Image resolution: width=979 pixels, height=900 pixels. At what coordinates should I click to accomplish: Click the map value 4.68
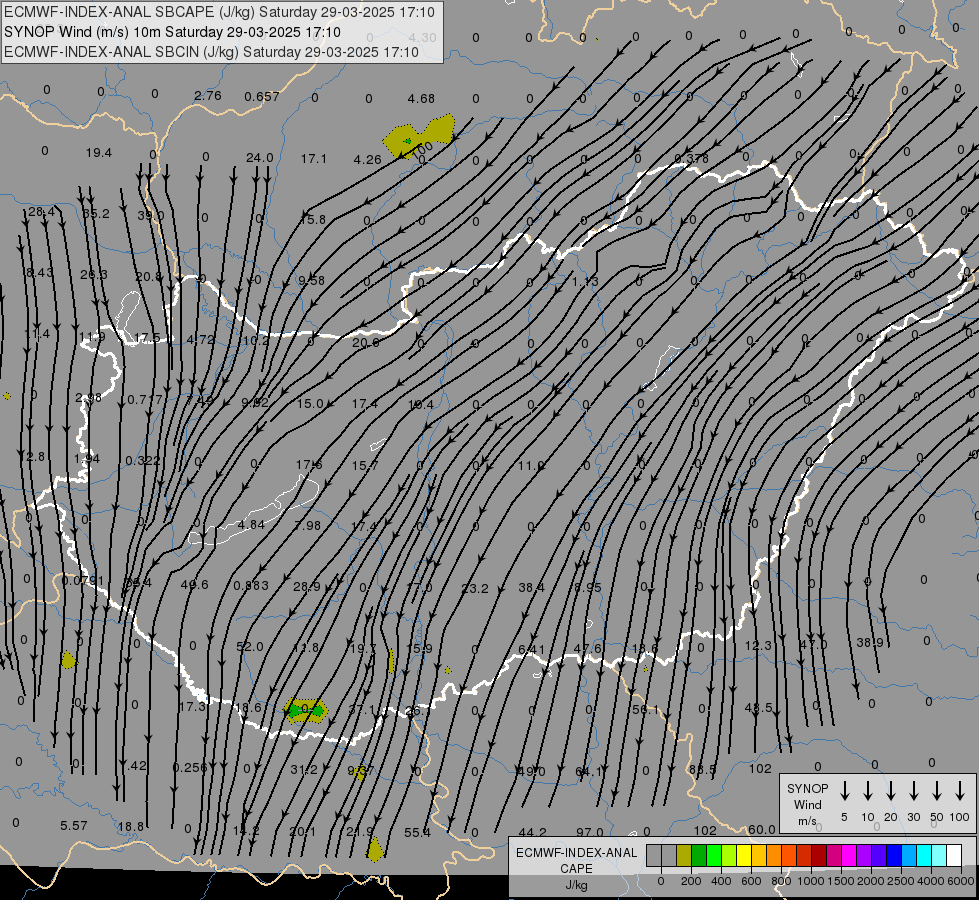coord(421,98)
